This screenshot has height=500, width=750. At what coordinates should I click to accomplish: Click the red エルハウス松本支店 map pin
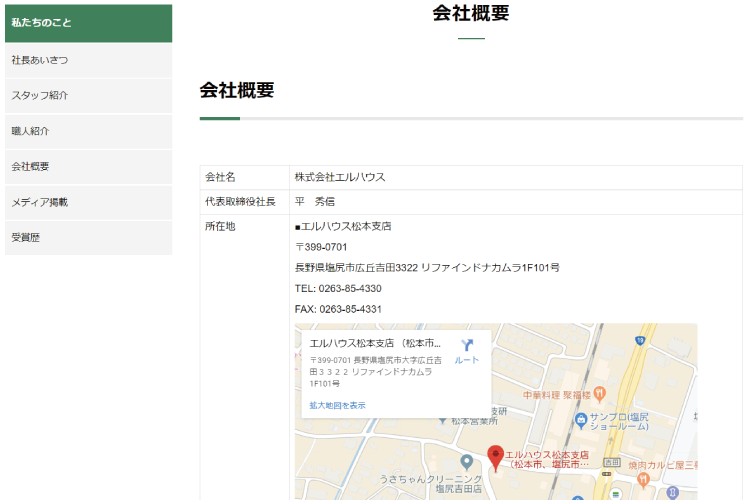496,457
